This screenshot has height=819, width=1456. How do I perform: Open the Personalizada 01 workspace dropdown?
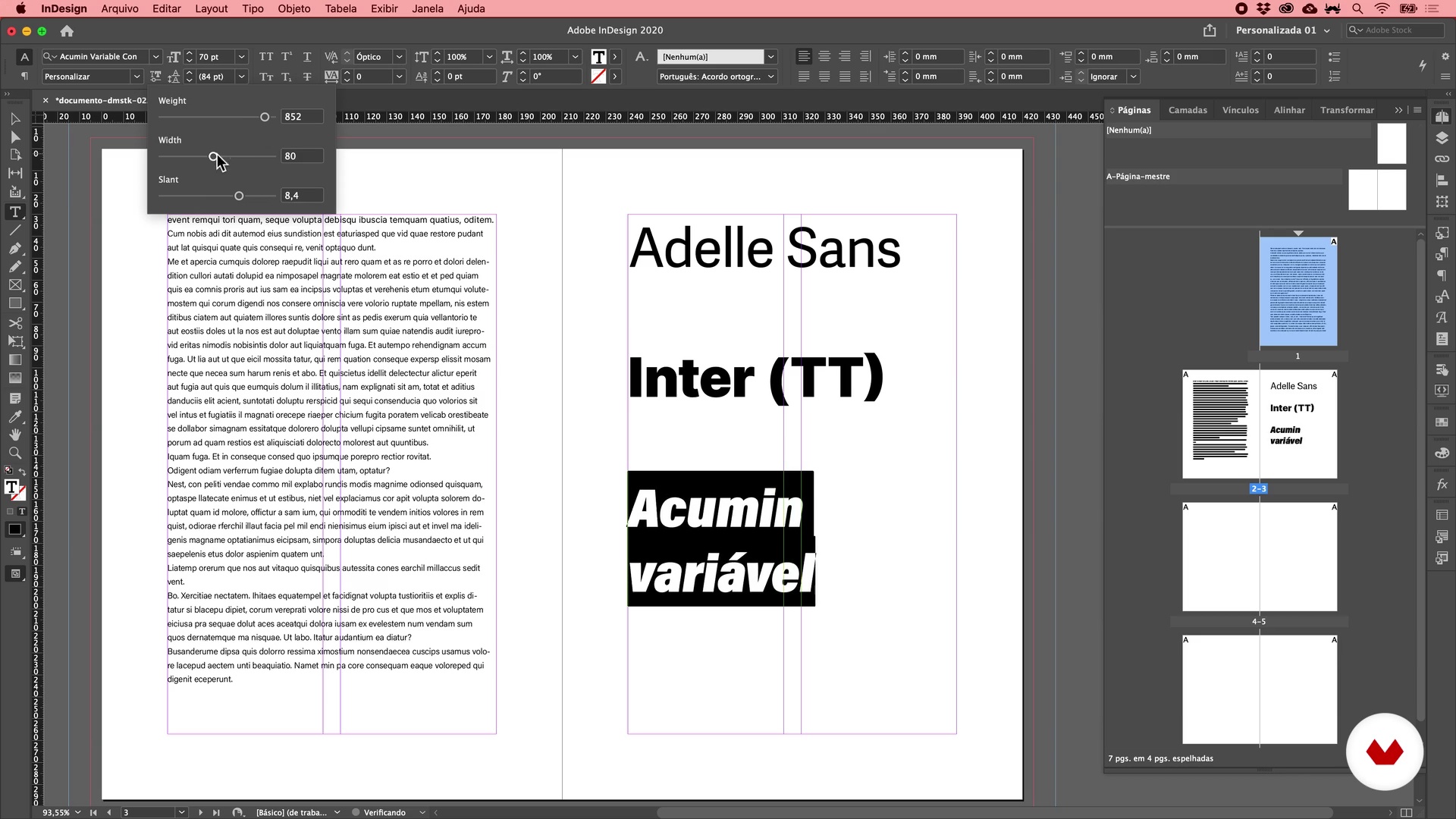coord(1283,30)
